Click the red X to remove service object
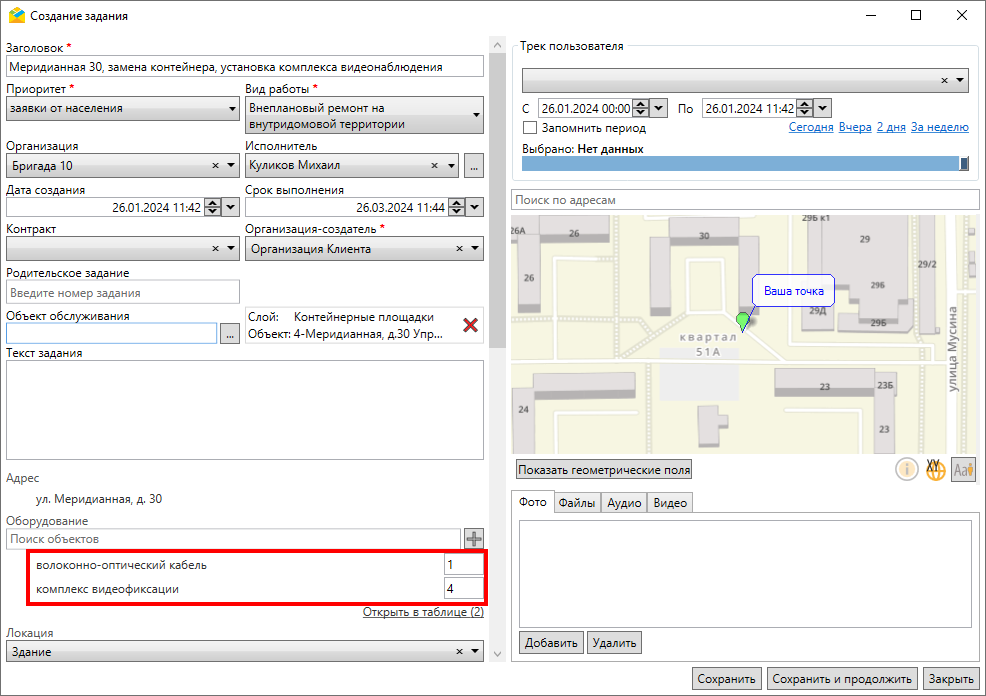This screenshot has height=696, width=986. [x=470, y=325]
